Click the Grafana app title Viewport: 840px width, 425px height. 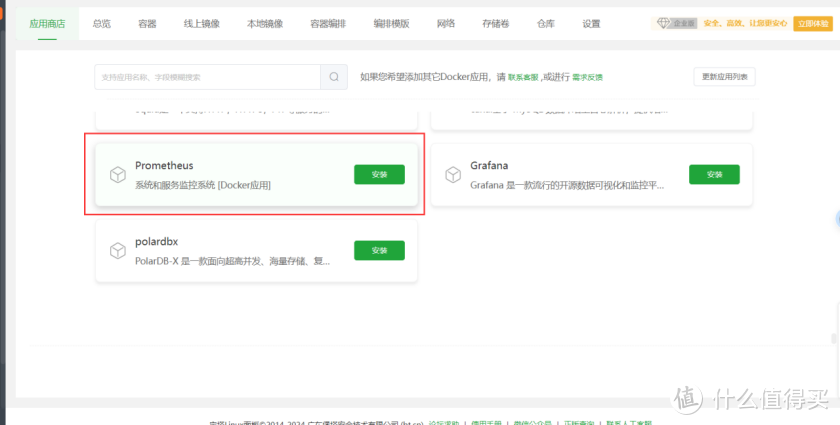tap(489, 166)
